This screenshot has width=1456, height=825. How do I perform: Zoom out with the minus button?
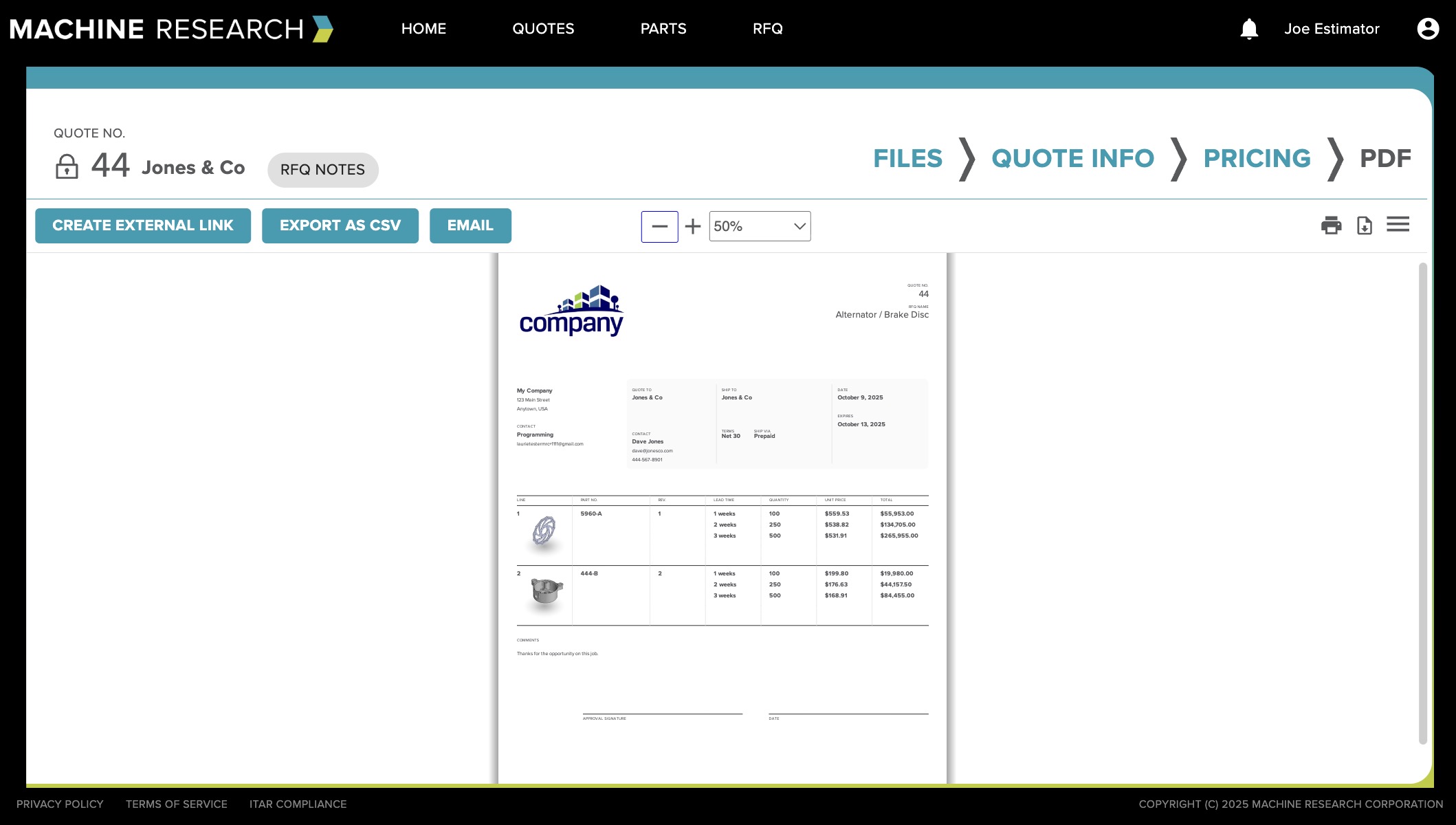click(x=659, y=226)
